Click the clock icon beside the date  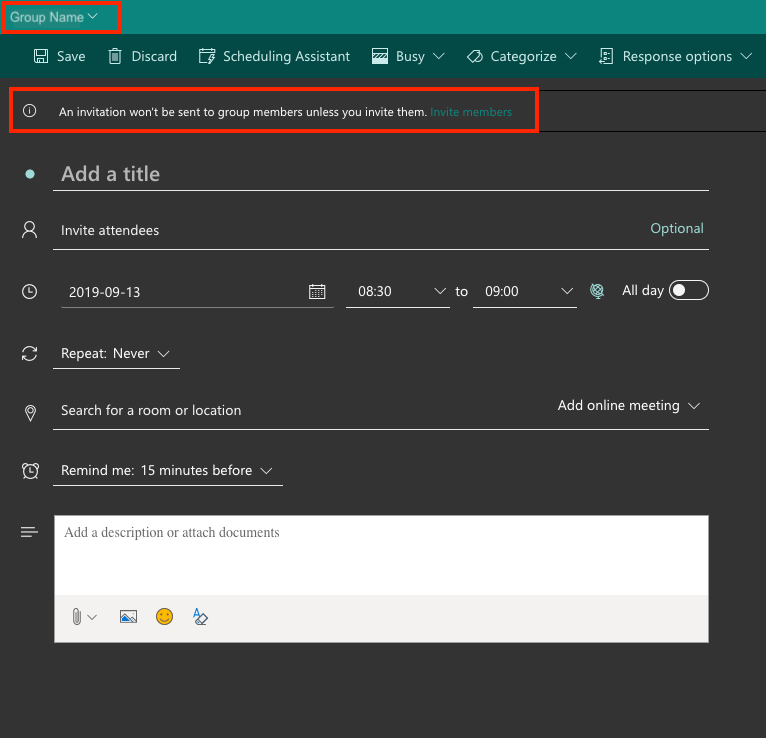click(29, 292)
